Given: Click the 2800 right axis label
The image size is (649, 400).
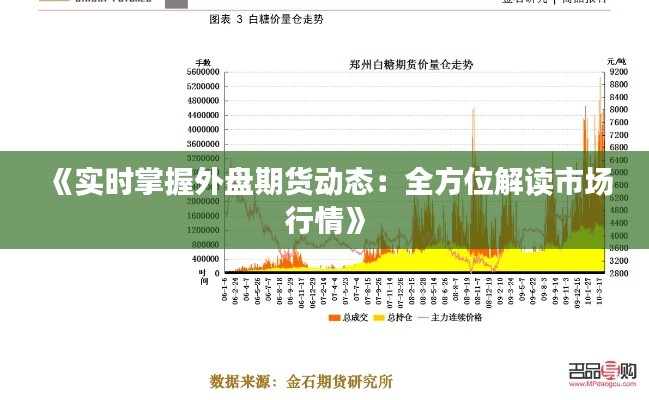Looking at the screenshot, I should tap(618, 272).
